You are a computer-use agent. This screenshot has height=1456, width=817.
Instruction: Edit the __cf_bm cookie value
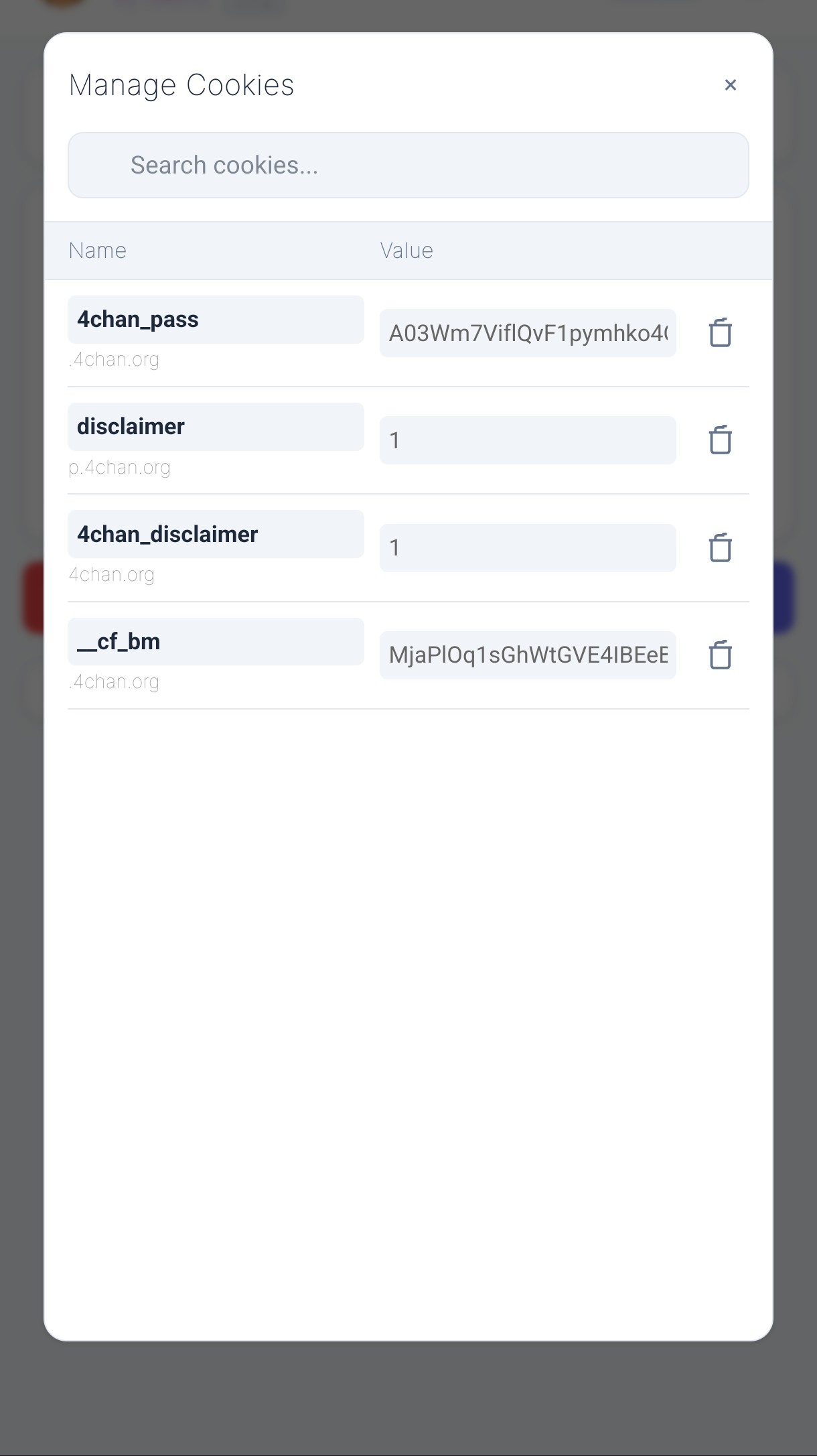[x=528, y=655]
